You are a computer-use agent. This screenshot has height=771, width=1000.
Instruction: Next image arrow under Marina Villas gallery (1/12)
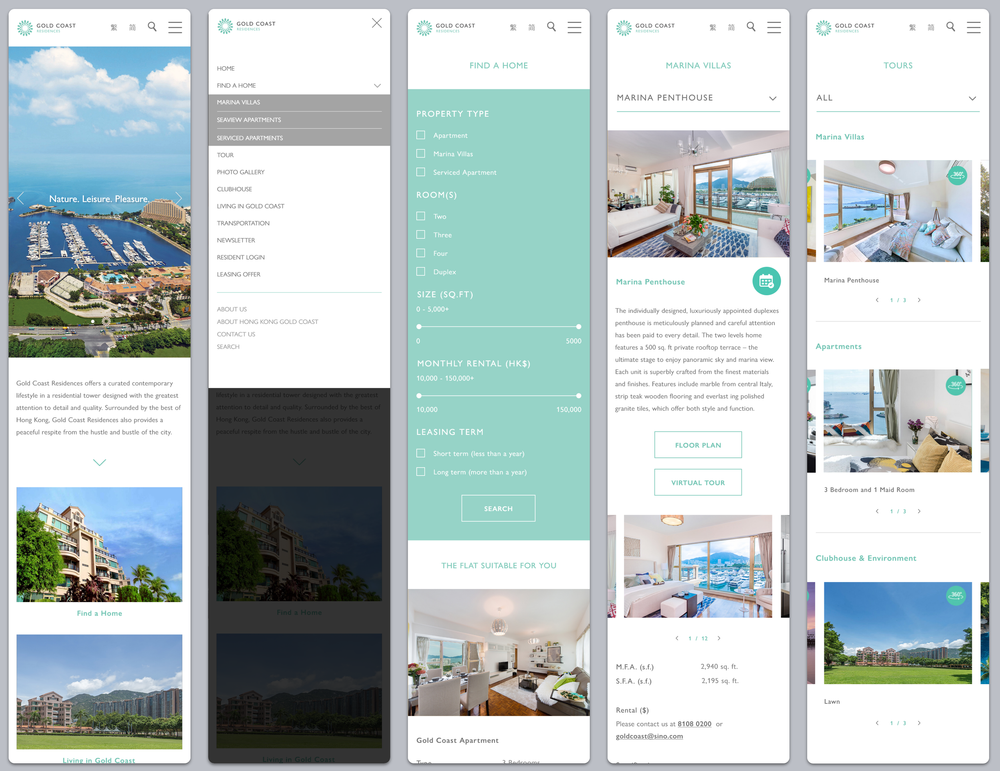tap(719, 638)
